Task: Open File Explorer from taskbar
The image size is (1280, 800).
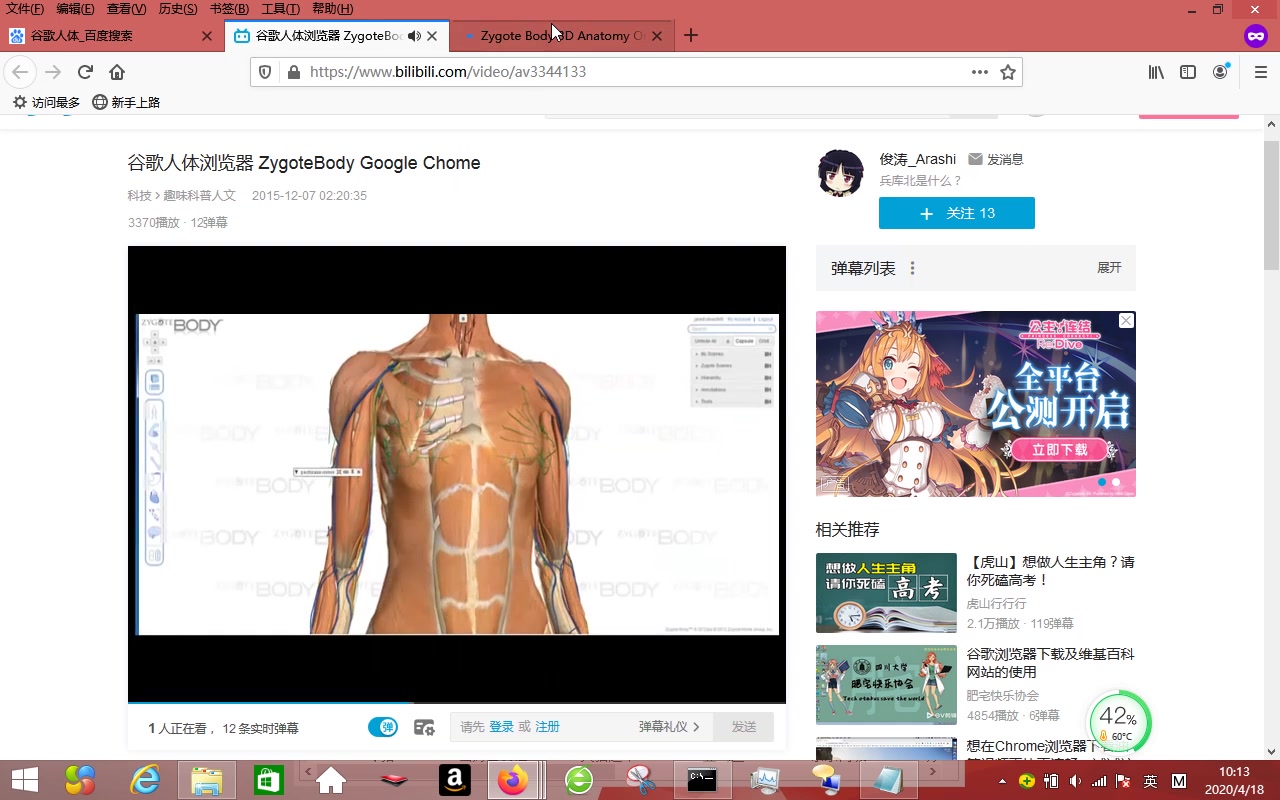Action: click(206, 780)
